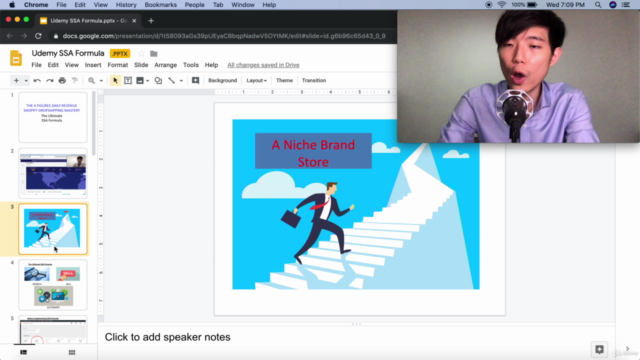Click the new slide plus button
The image size is (640, 360).
click(x=16, y=80)
